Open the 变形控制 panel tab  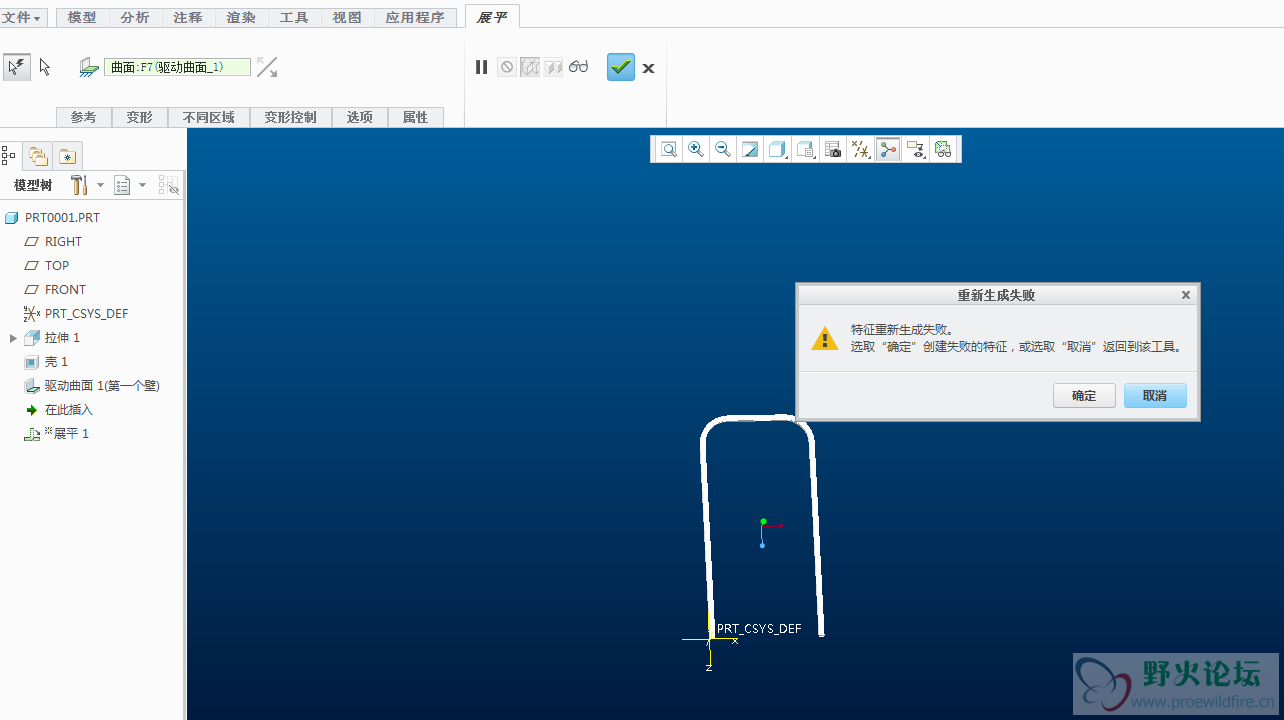291,117
